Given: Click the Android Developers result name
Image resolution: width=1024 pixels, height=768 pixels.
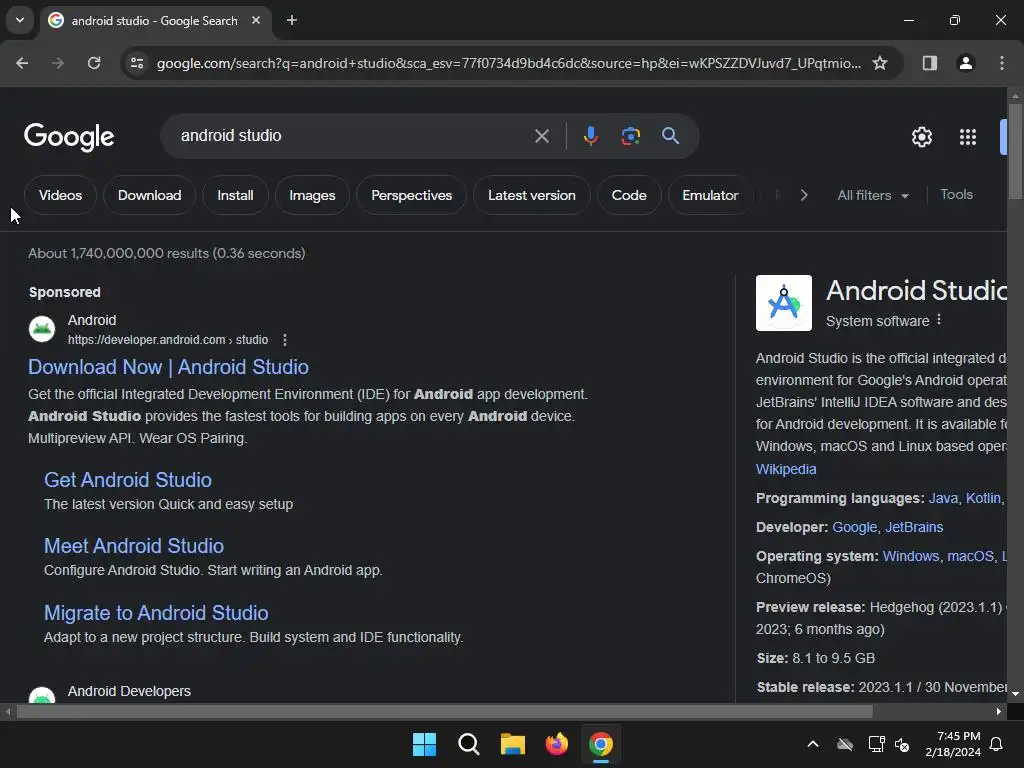Looking at the screenshot, I should point(129,691).
